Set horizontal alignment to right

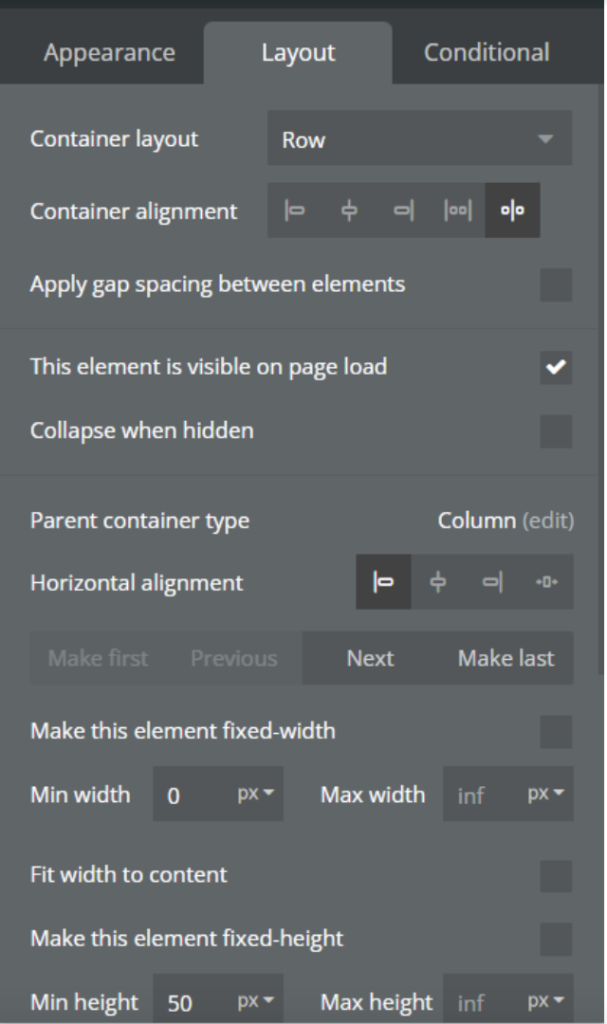pyautogui.click(x=492, y=583)
